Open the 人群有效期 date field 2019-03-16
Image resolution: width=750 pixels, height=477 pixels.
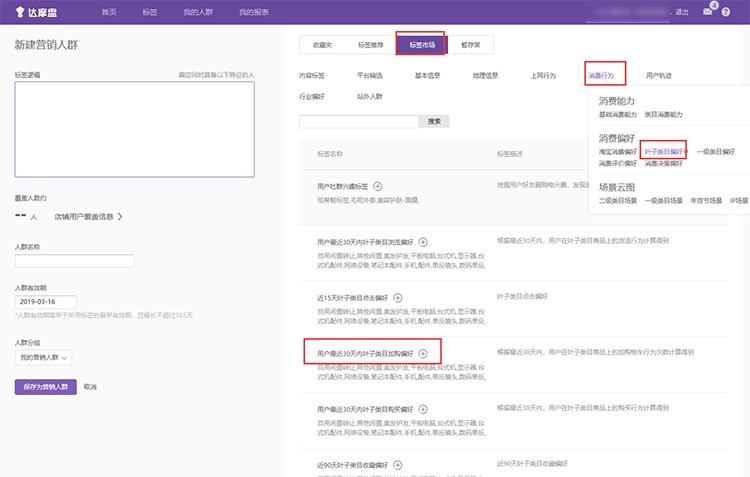coord(45,302)
